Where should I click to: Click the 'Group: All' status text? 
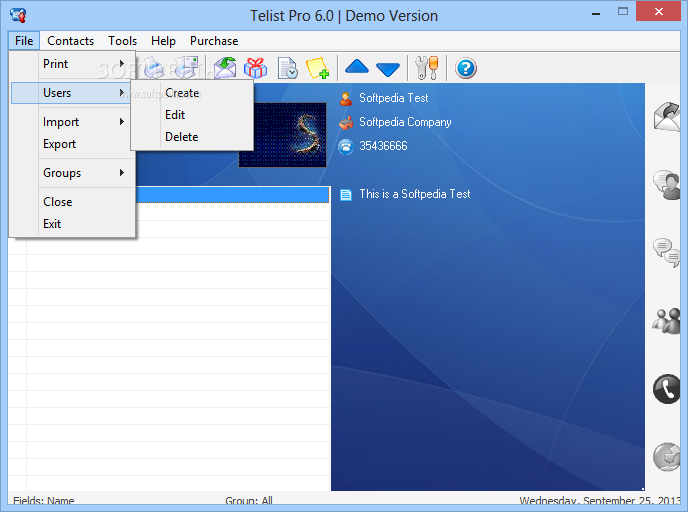[x=249, y=500]
